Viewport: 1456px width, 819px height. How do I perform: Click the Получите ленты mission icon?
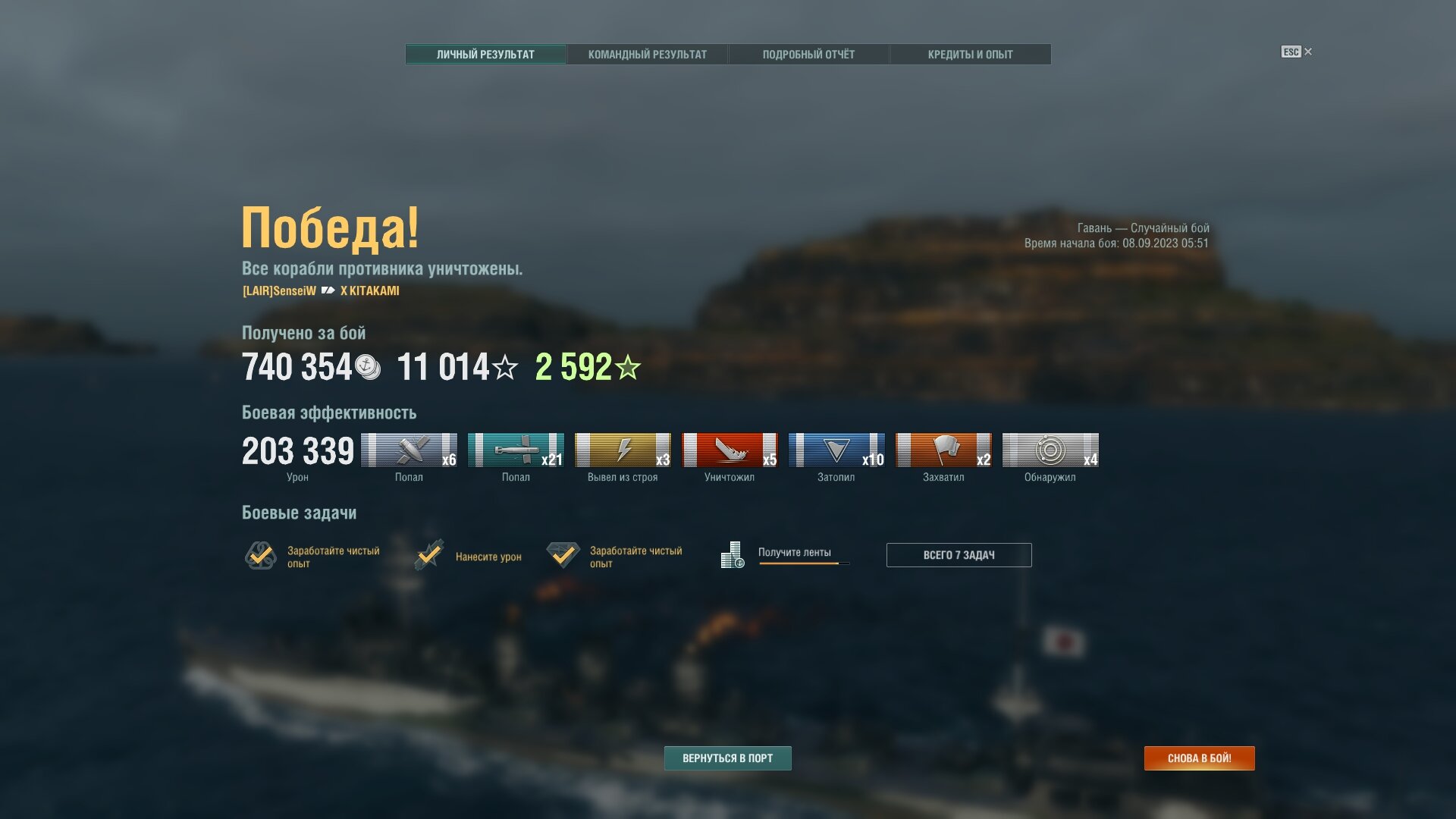(733, 555)
